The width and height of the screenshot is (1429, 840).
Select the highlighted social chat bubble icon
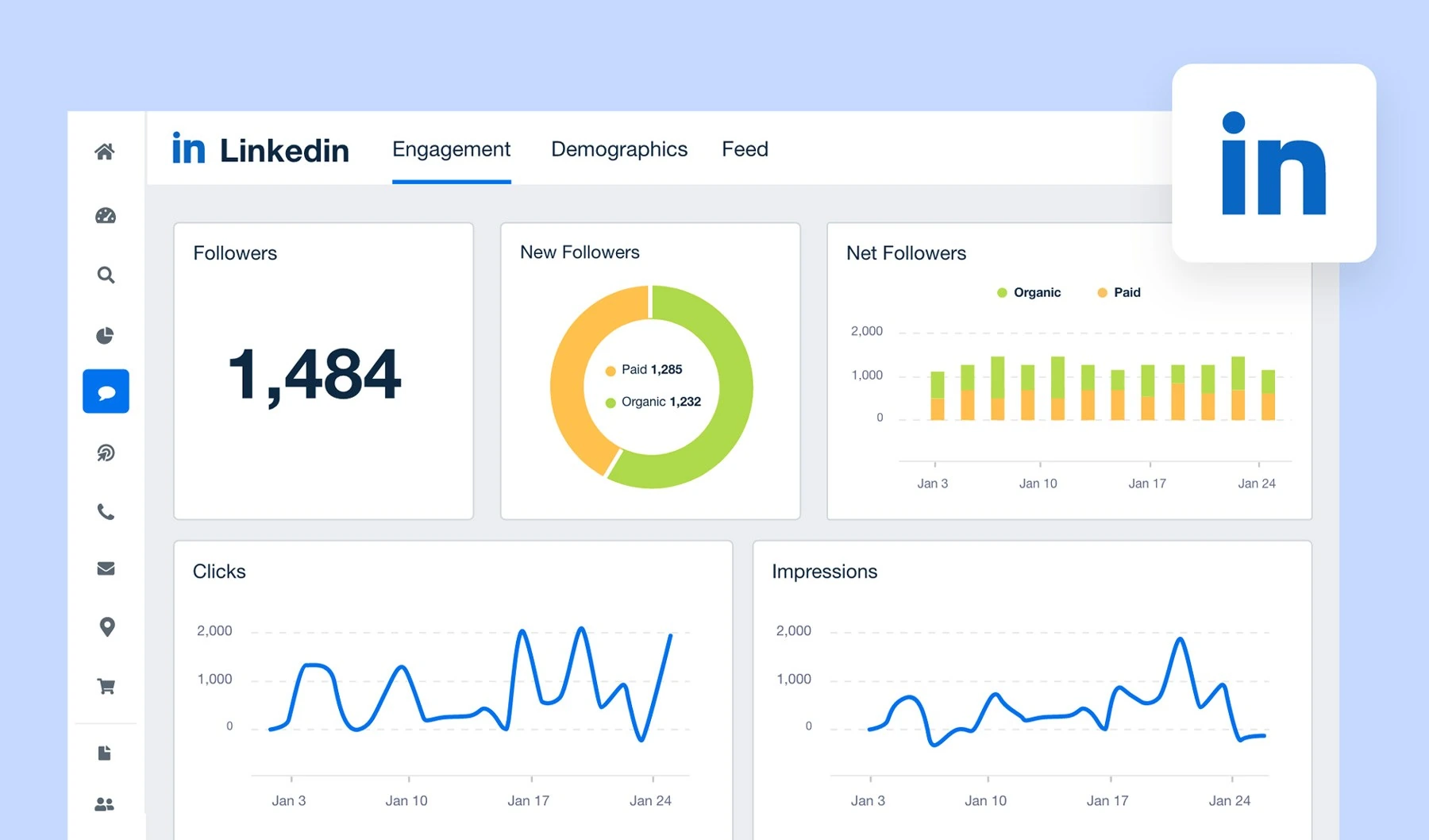[106, 391]
